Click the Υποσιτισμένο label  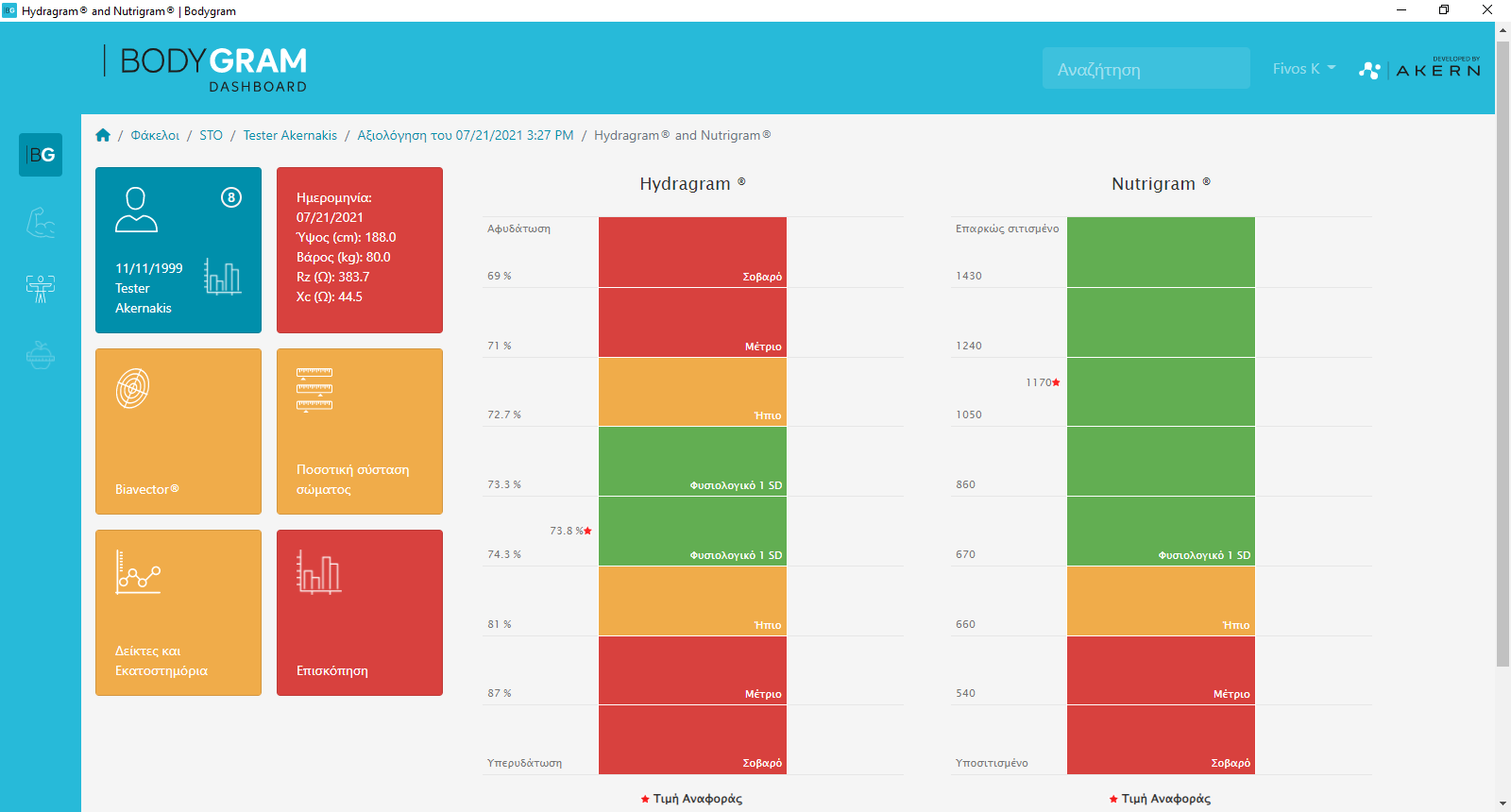[x=992, y=763]
